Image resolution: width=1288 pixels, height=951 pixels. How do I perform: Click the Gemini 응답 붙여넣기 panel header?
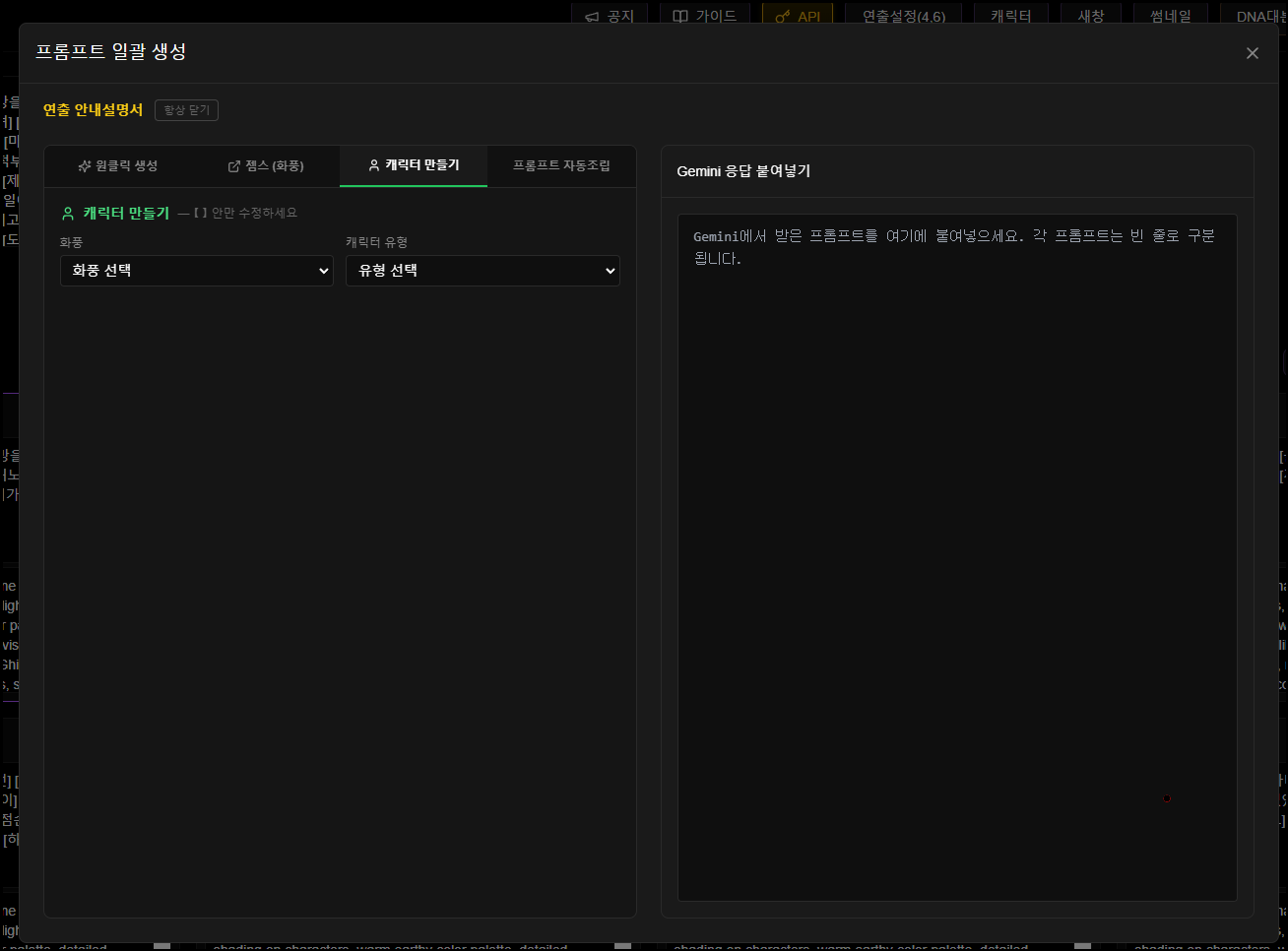[743, 171]
